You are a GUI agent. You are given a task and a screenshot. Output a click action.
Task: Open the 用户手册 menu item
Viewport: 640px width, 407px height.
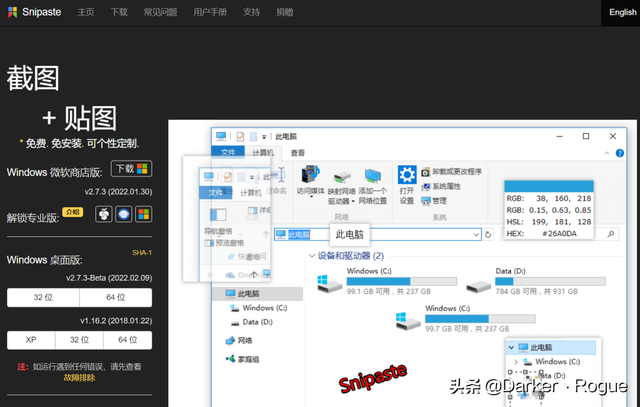210,12
